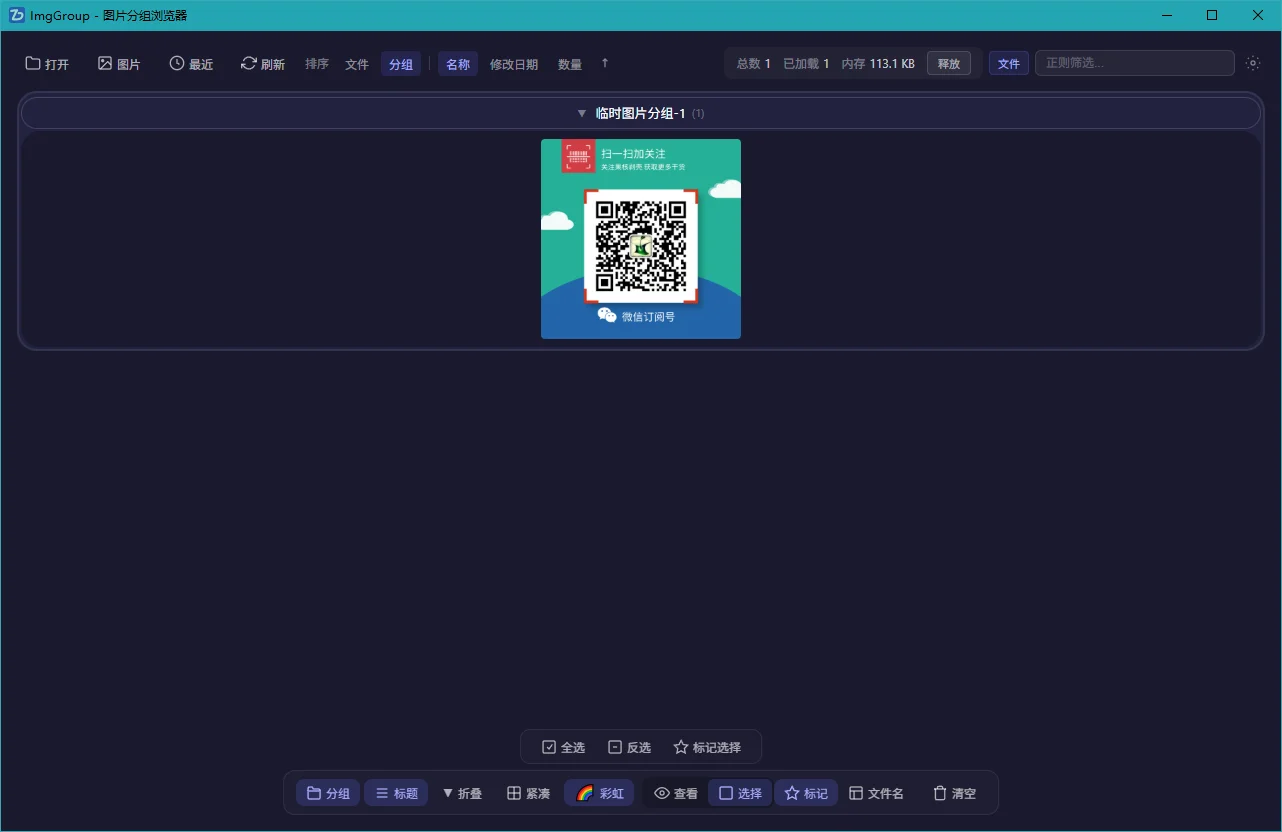Image resolution: width=1282 pixels, height=832 pixels.
Task: Switch to 选择 selection mode
Action: (741, 793)
